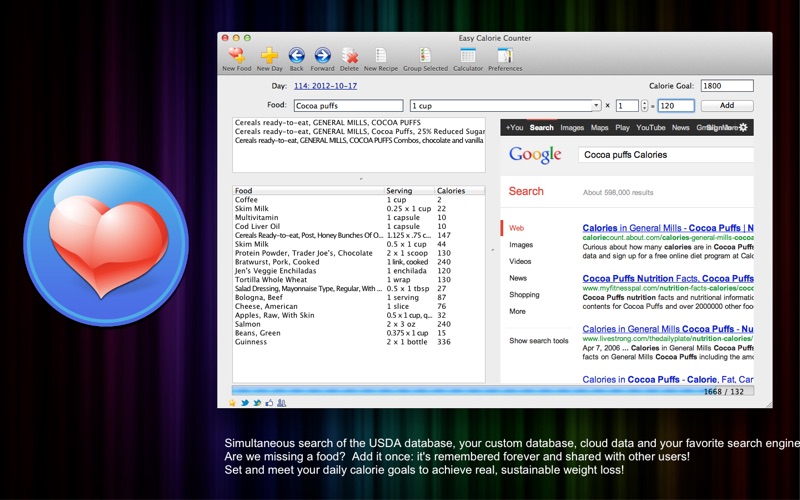Open livestrong Calories in General Mills result

pyautogui.click(x=668, y=329)
